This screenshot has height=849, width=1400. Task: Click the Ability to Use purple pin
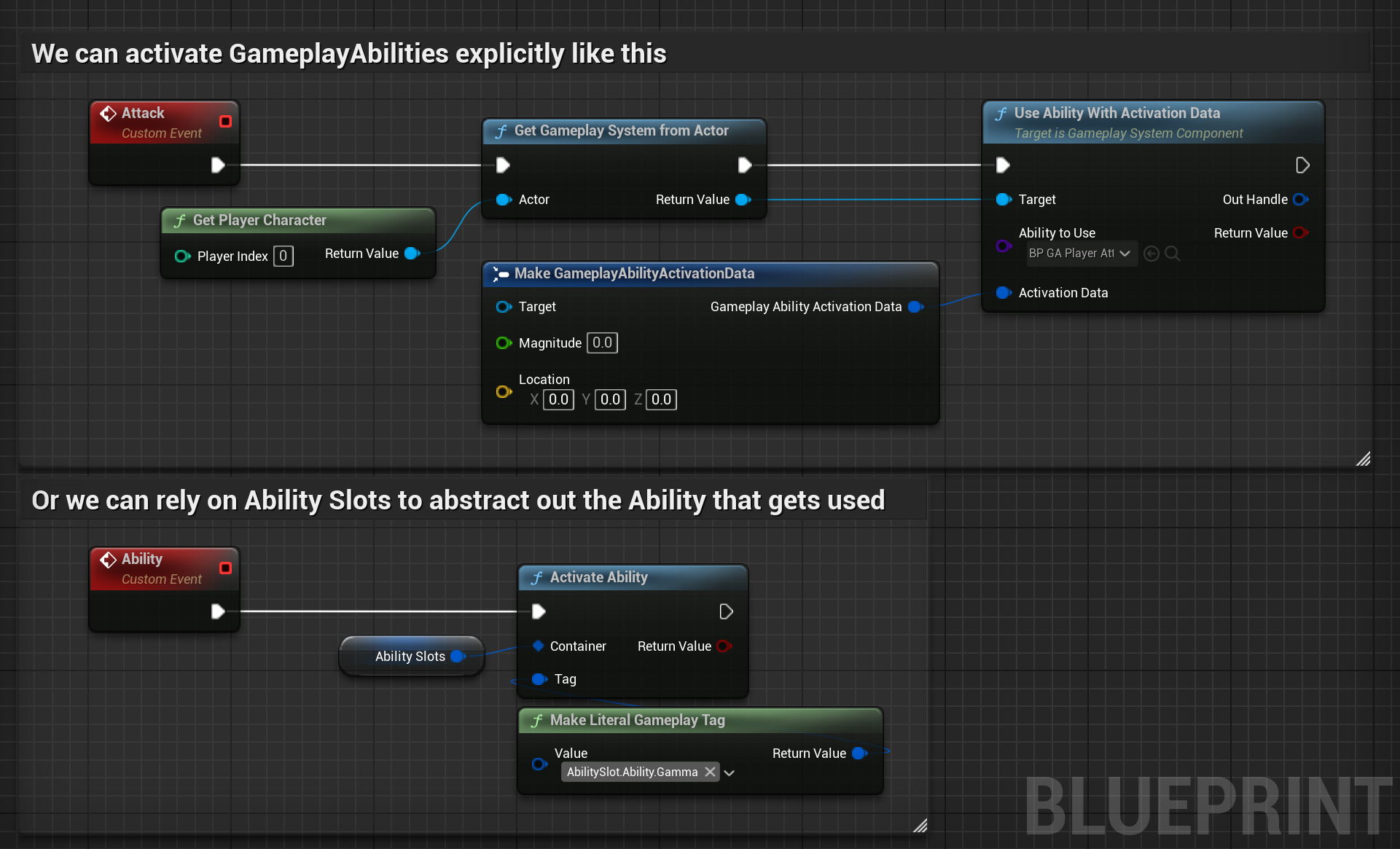click(1004, 246)
